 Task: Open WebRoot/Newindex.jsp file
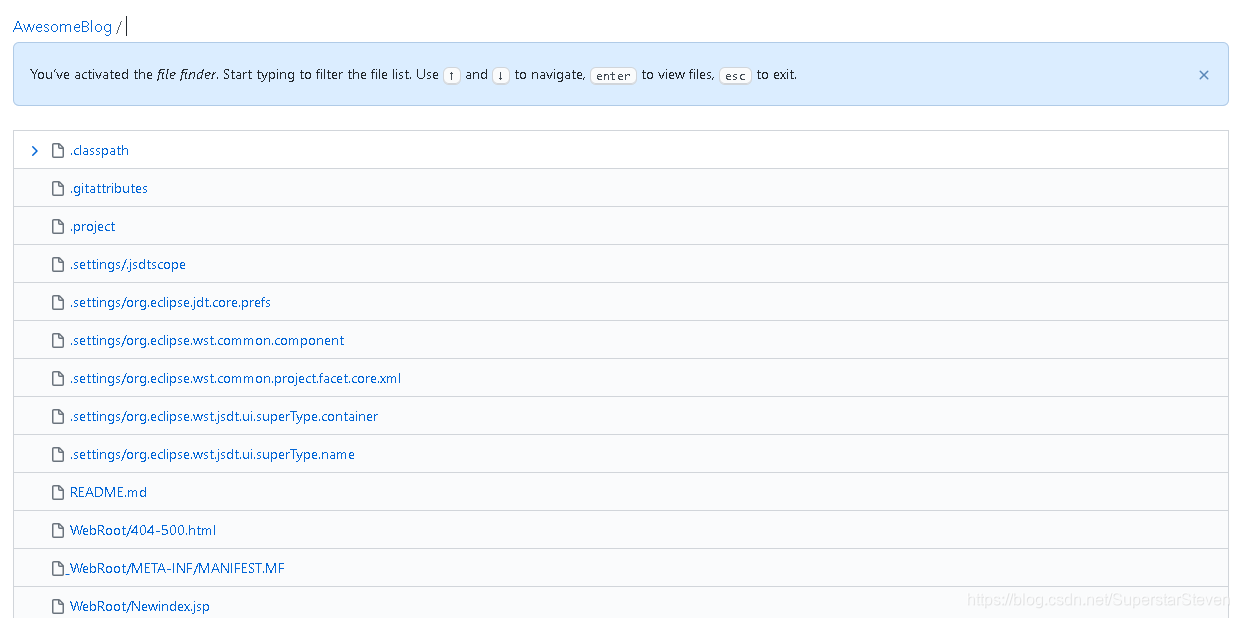140,607
